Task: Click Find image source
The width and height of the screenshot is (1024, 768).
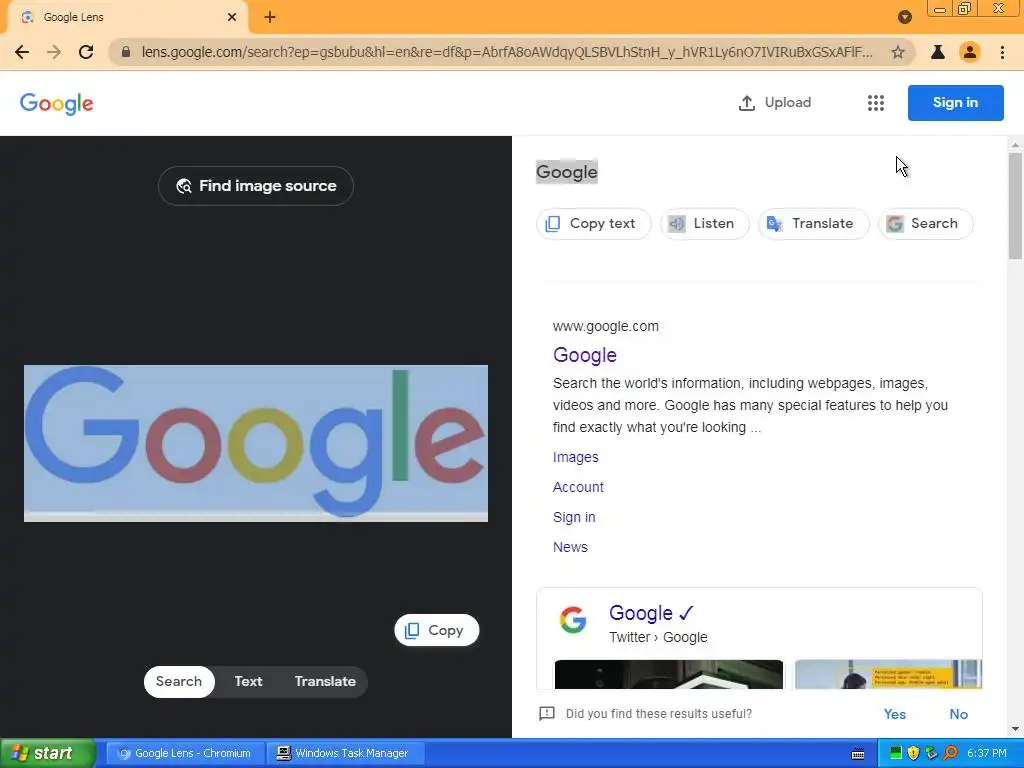Action: tap(256, 186)
